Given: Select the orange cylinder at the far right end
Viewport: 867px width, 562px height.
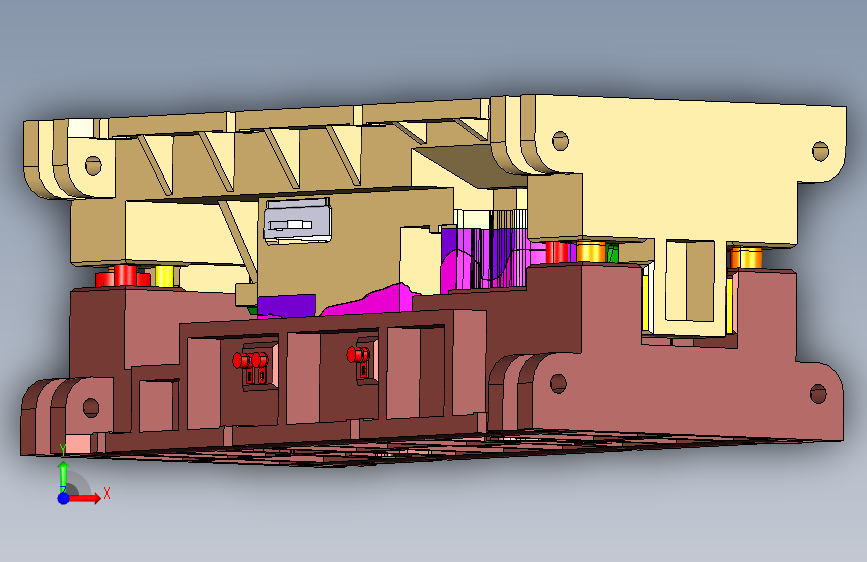Looking at the screenshot, I should [746, 258].
